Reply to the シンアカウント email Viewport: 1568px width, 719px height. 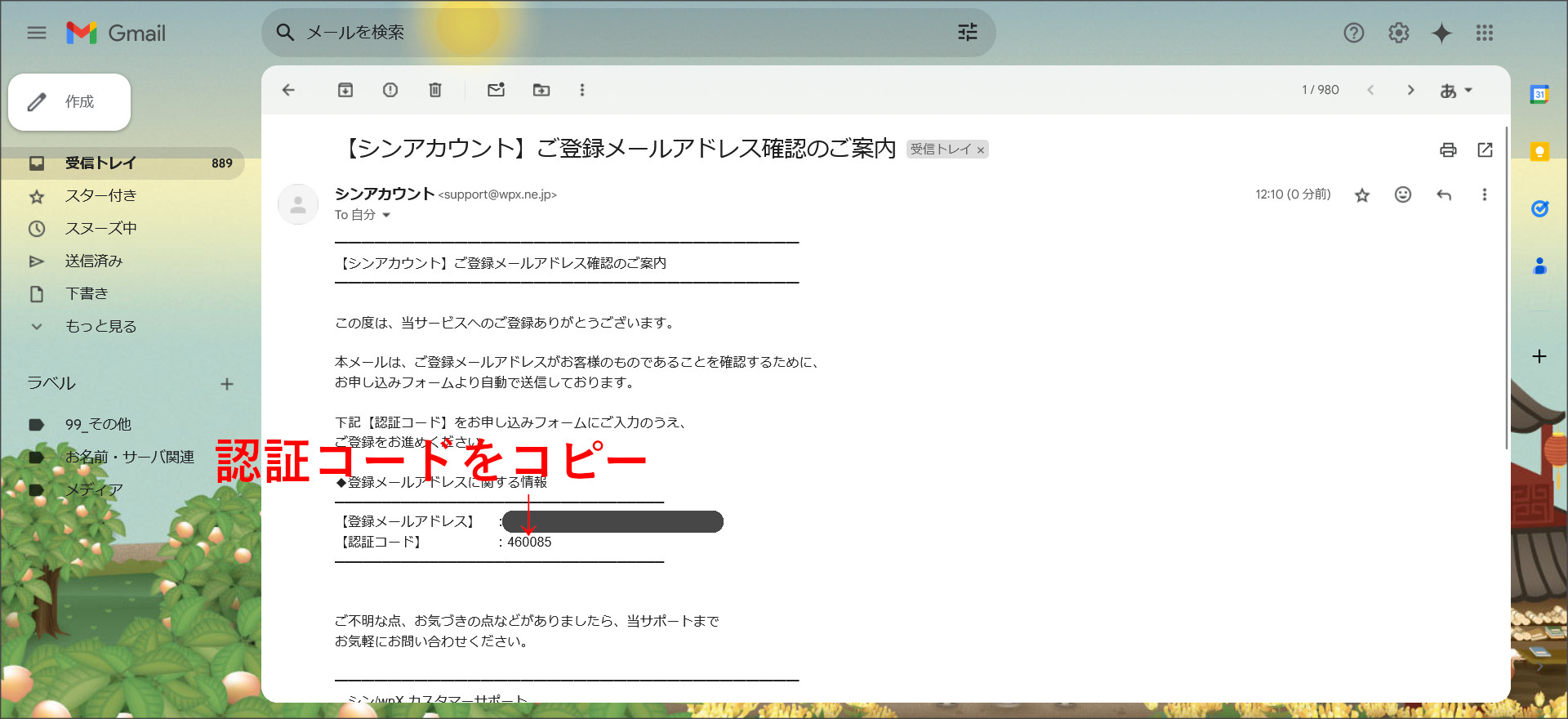tap(1444, 194)
